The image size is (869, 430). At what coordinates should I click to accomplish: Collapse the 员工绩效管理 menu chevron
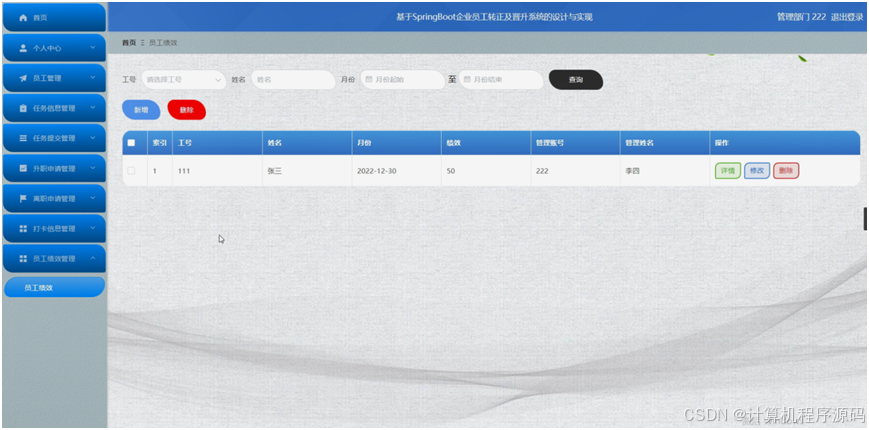point(93,259)
